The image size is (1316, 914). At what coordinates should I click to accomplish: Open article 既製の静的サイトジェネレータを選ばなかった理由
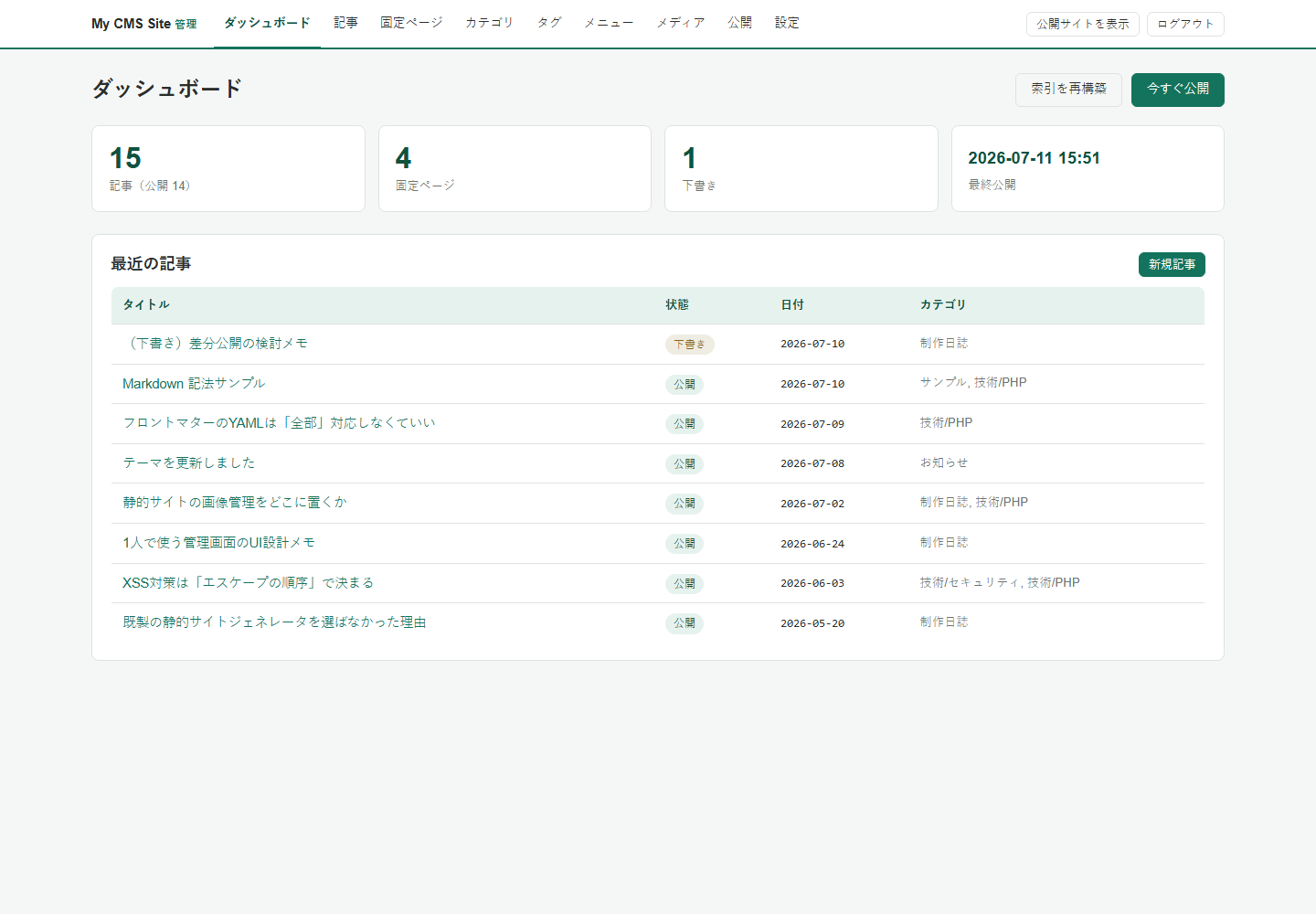274,622
